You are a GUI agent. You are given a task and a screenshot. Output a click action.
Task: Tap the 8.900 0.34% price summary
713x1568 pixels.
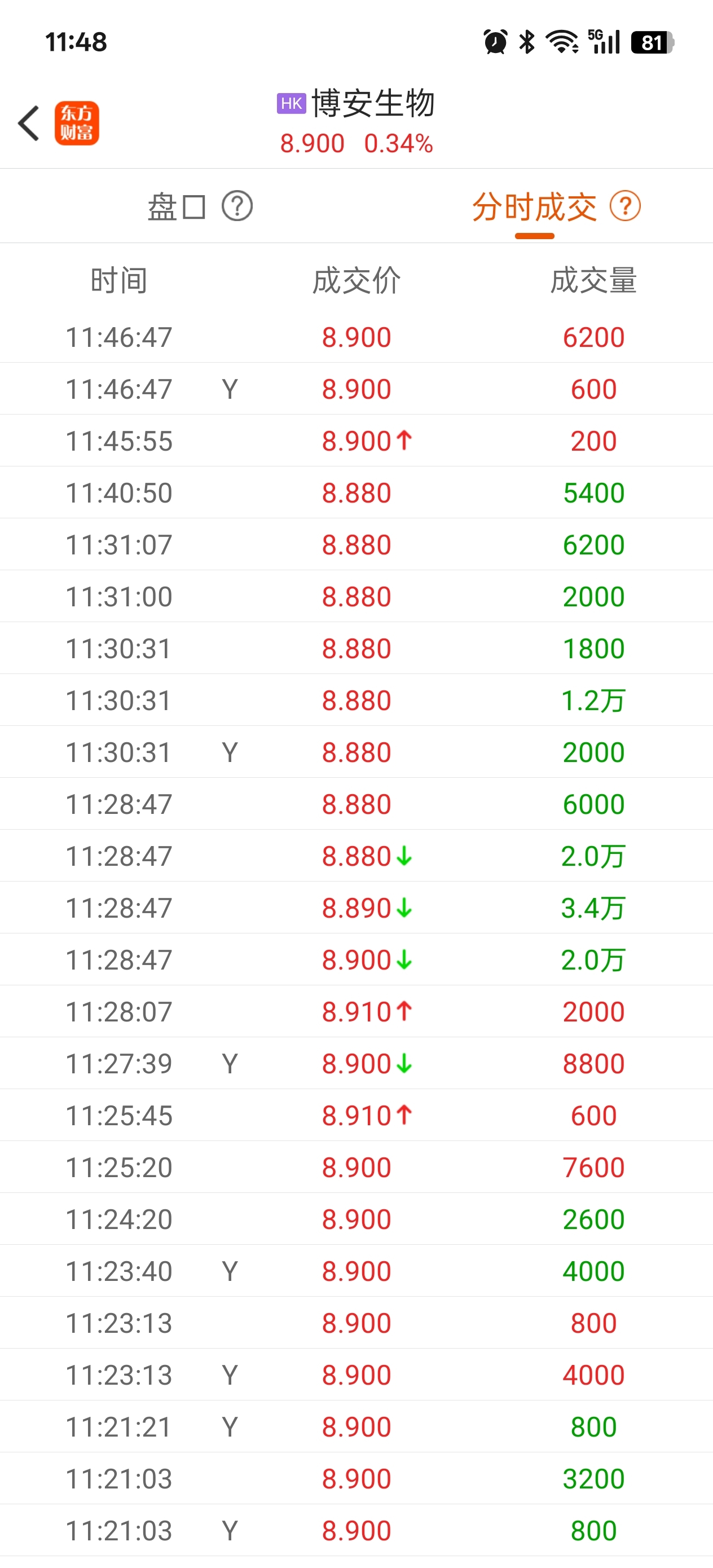pos(356,144)
